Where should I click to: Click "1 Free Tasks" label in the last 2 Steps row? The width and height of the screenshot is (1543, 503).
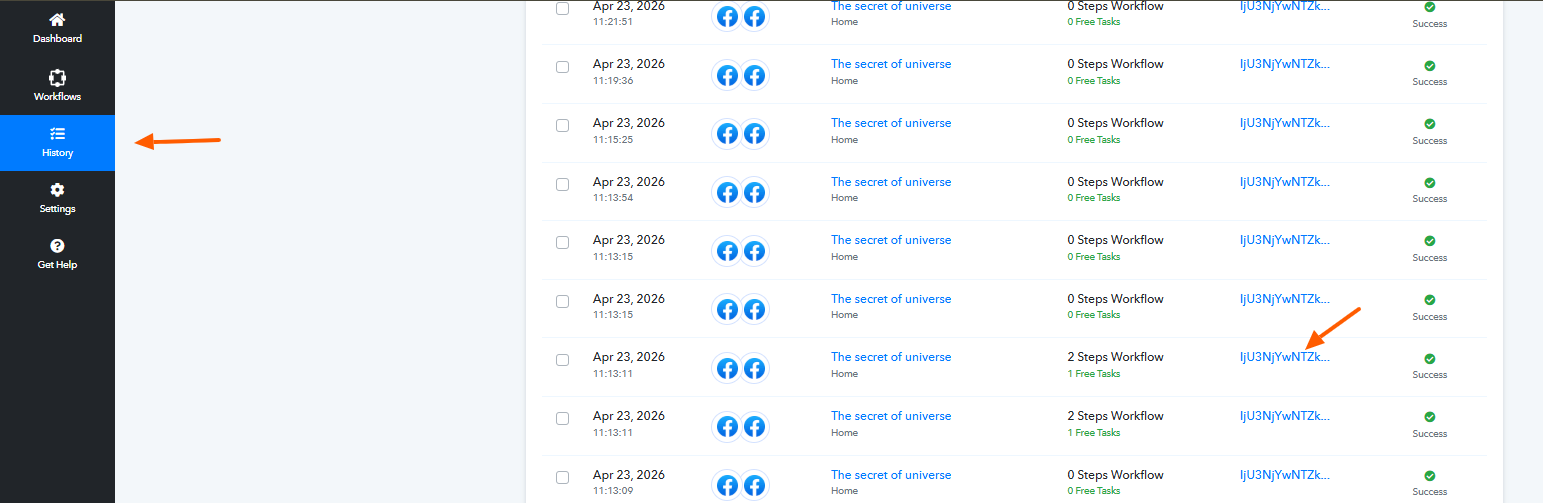1094,433
